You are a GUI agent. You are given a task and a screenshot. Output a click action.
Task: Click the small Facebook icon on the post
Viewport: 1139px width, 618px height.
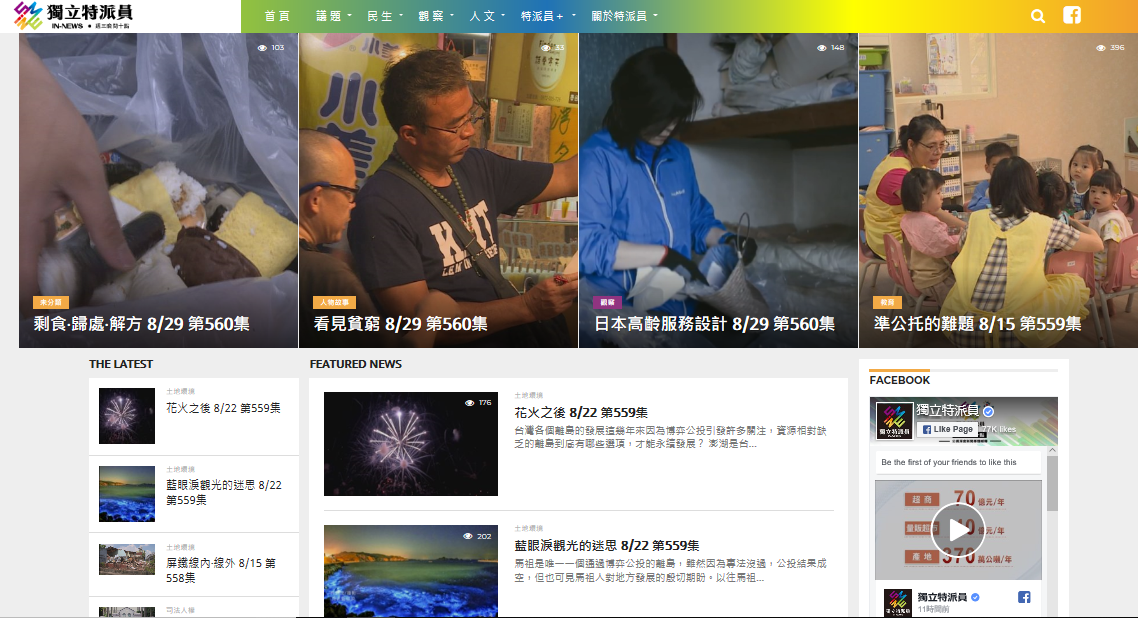(1024, 597)
